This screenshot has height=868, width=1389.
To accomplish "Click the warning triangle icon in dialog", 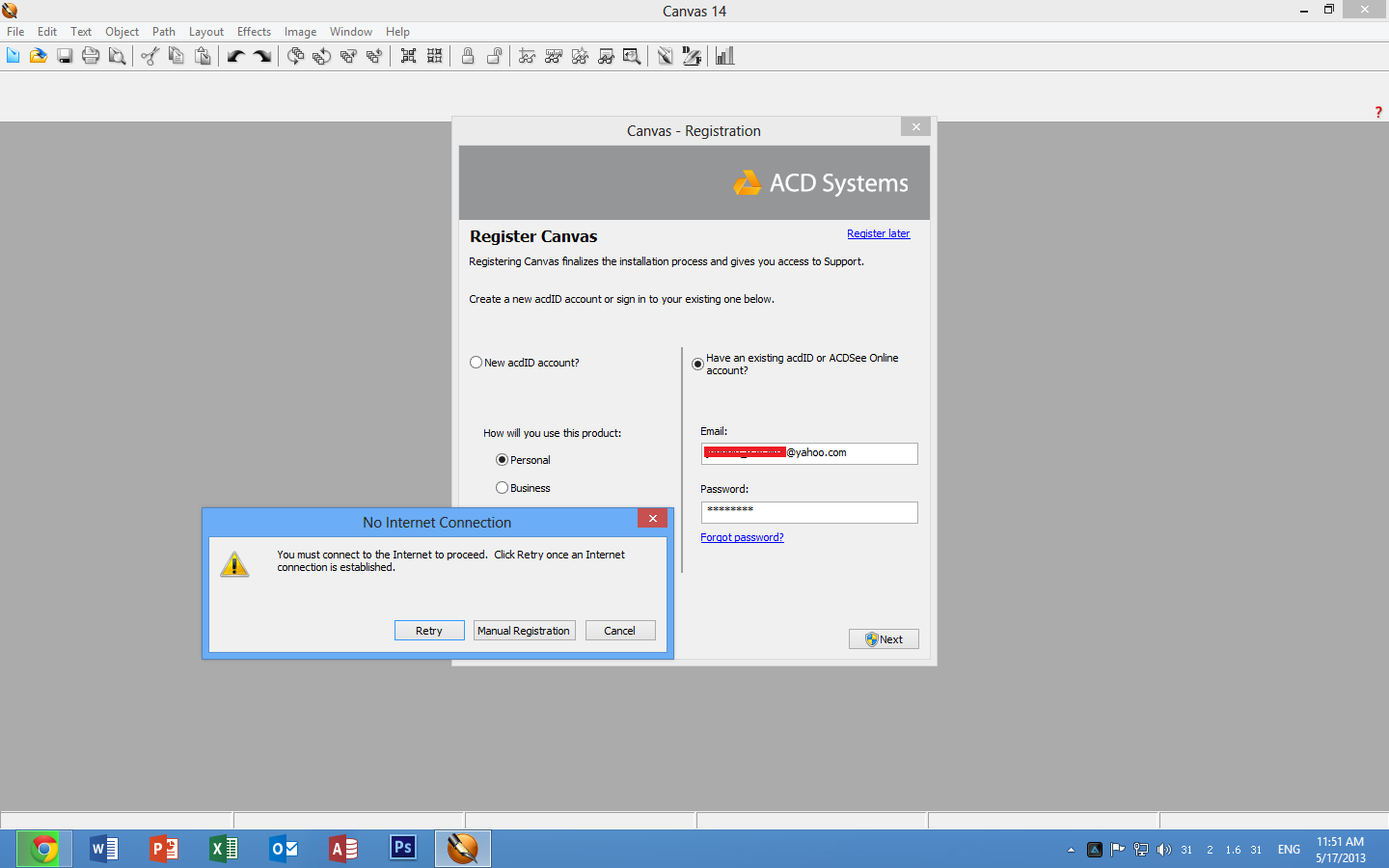I will (234, 564).
